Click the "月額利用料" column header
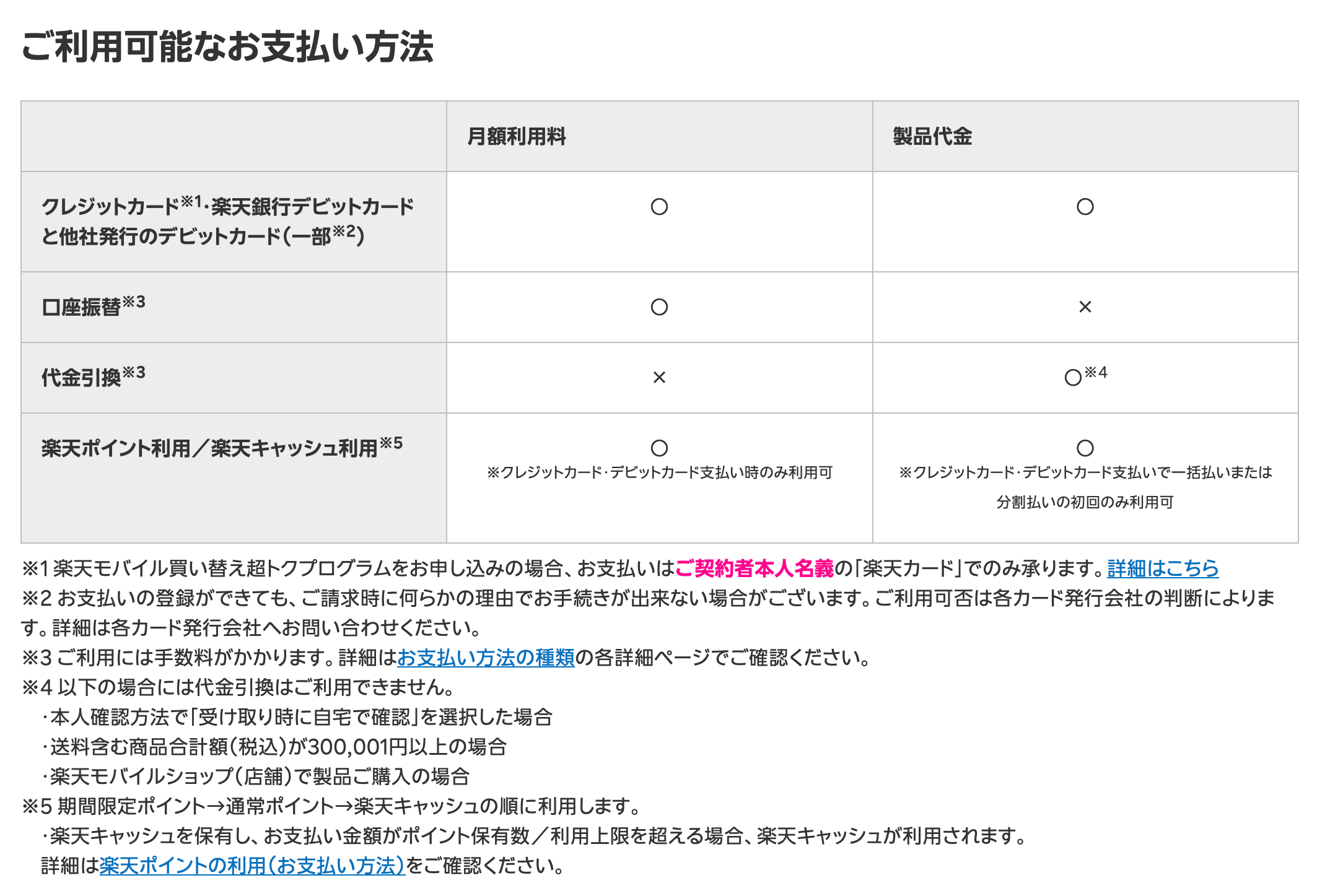Viewport: 1317px width, 896px height. click(517, 136)
